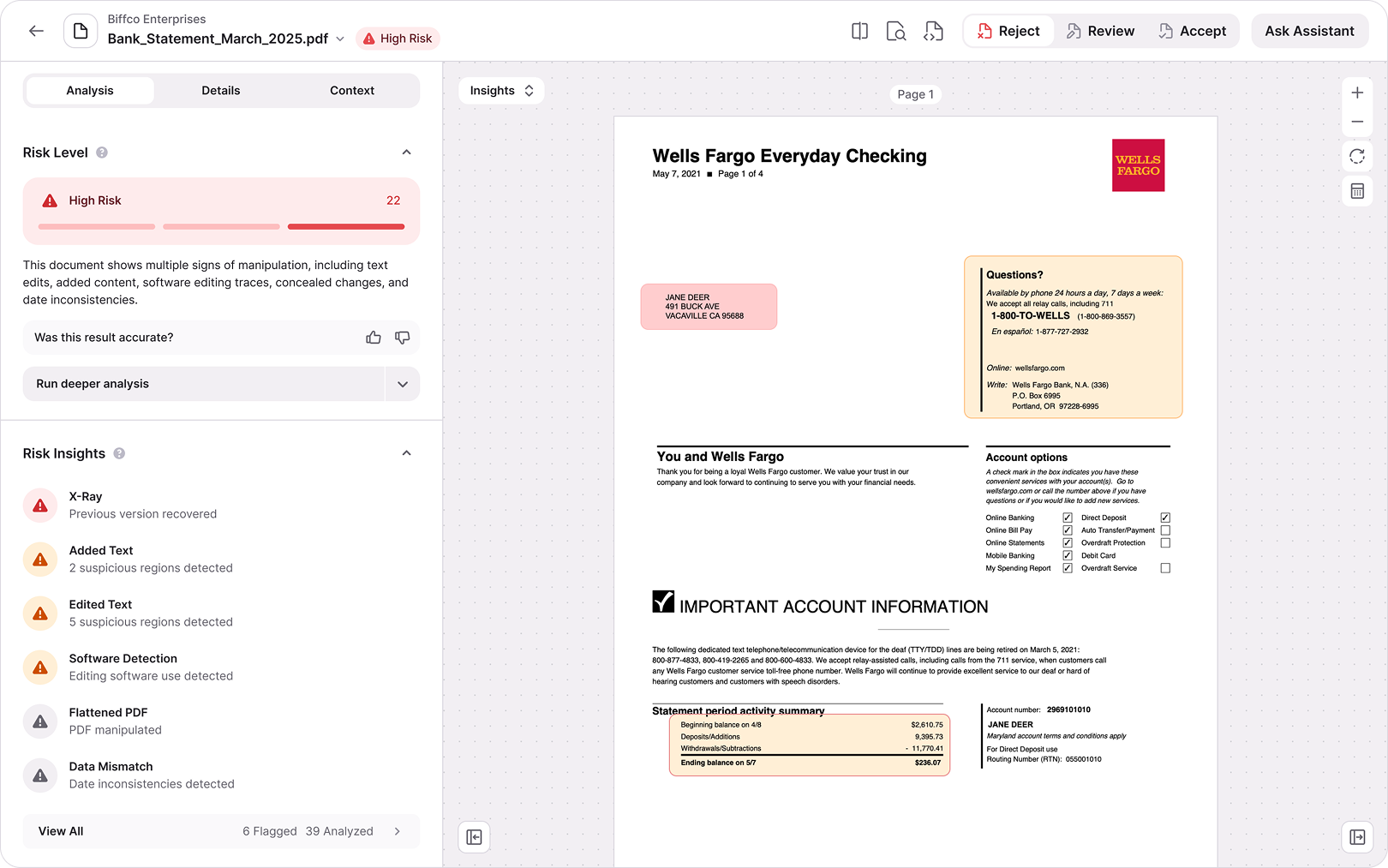1388x868 pixels.
Task: Click the Overdraft Service checkbox
Action: click(1165, 568)
